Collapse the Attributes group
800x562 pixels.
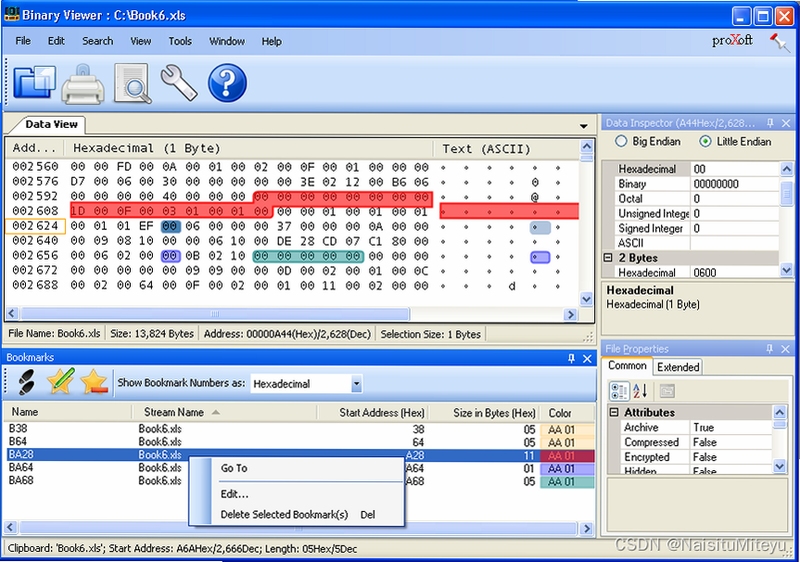(614, 412)
